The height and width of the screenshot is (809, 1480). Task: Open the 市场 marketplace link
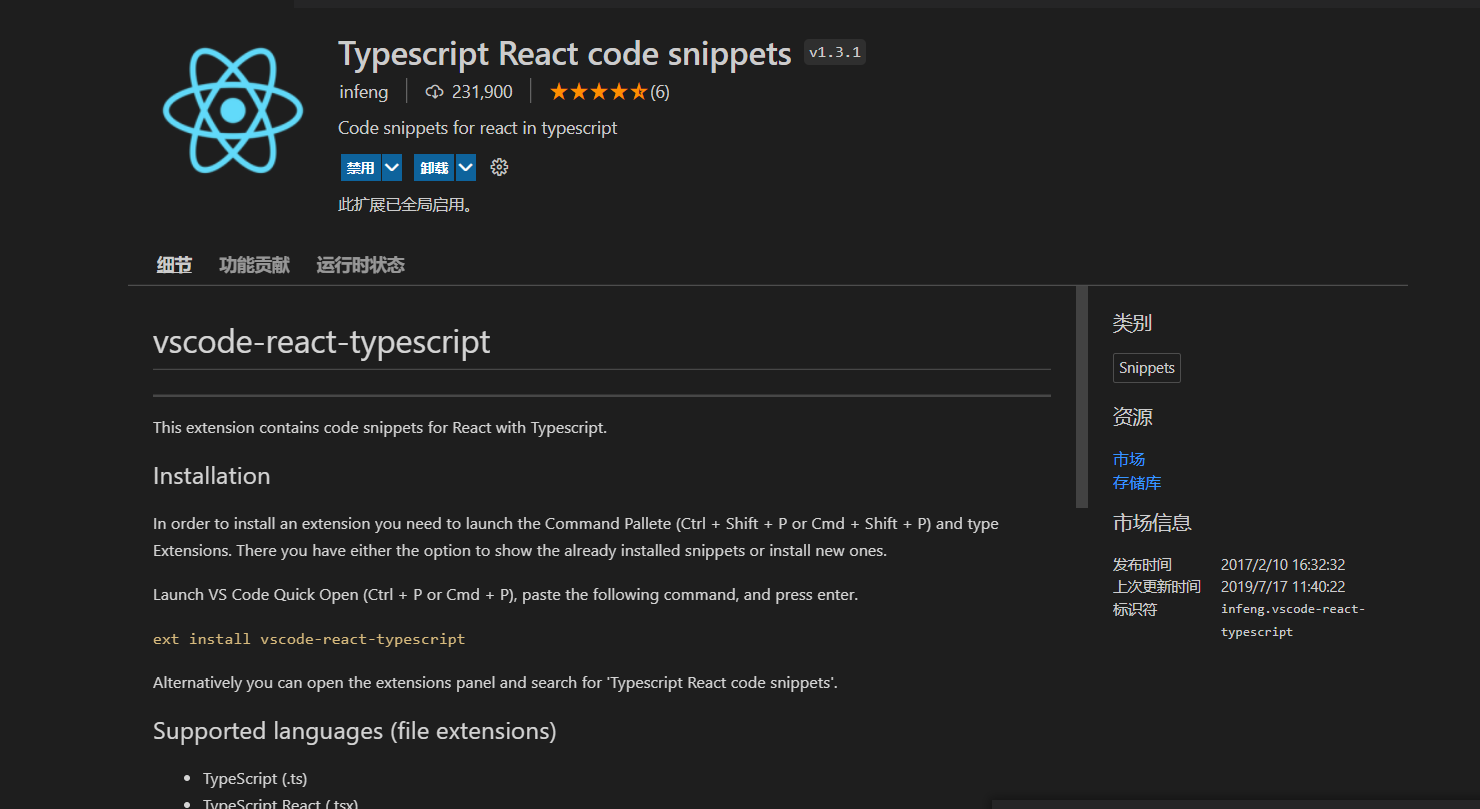(1129, 459)
